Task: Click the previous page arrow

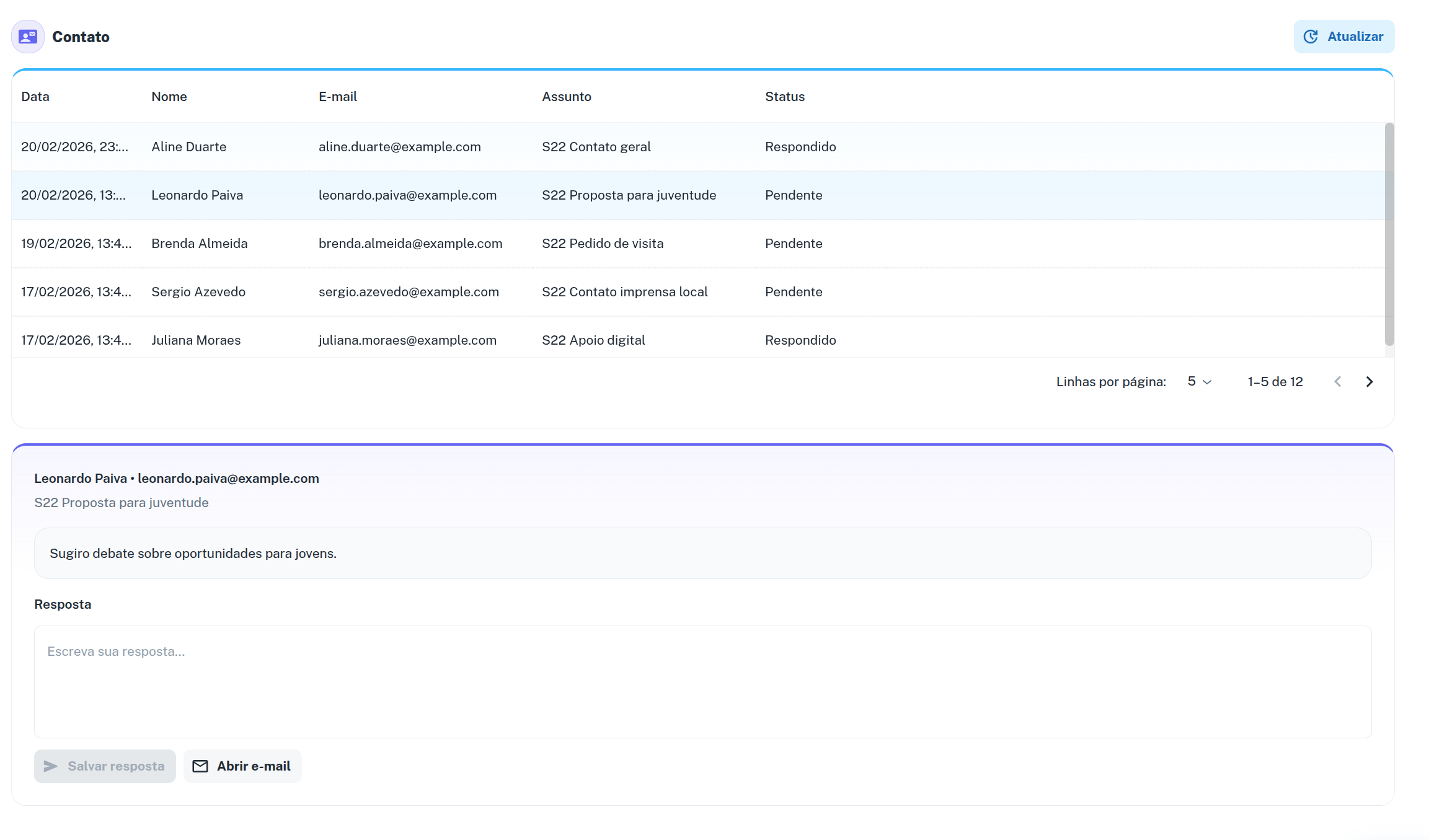Action: [1338, 382]
